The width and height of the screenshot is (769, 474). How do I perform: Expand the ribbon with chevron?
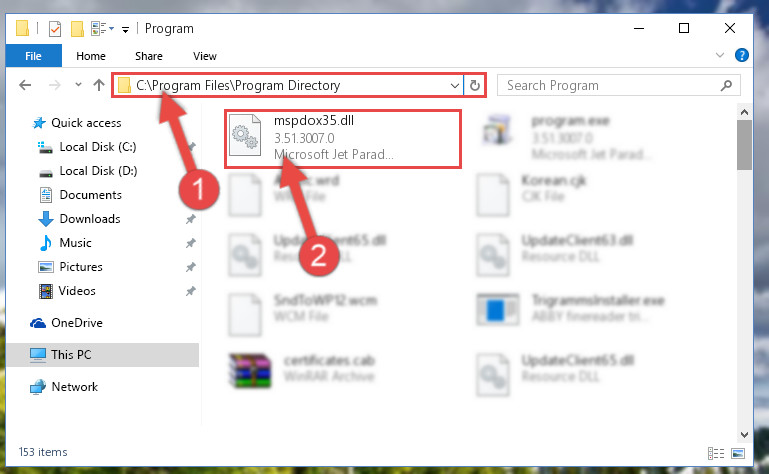coord(719,55)
